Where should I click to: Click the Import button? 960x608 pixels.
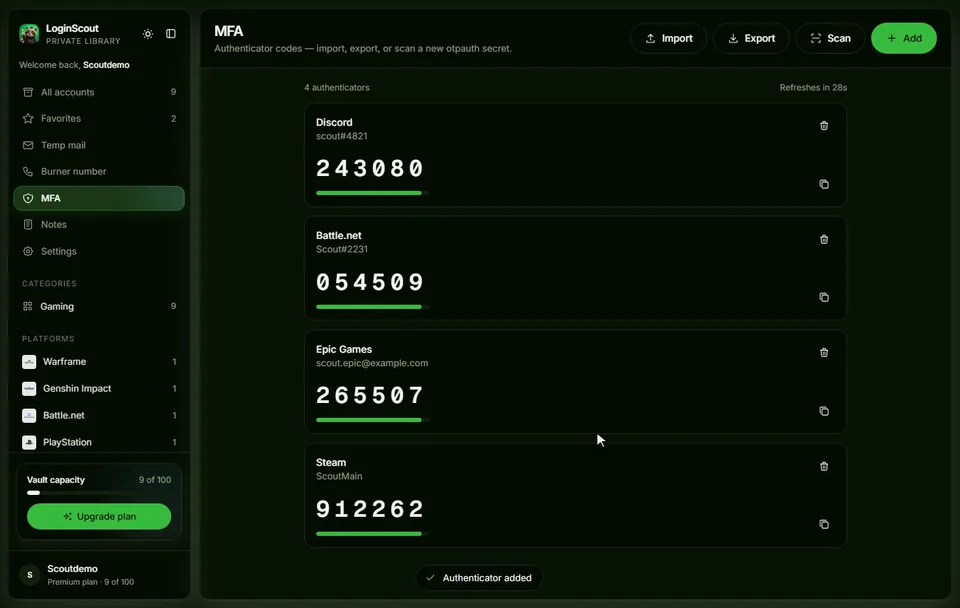pyautogui.click(x=669, y=38)
